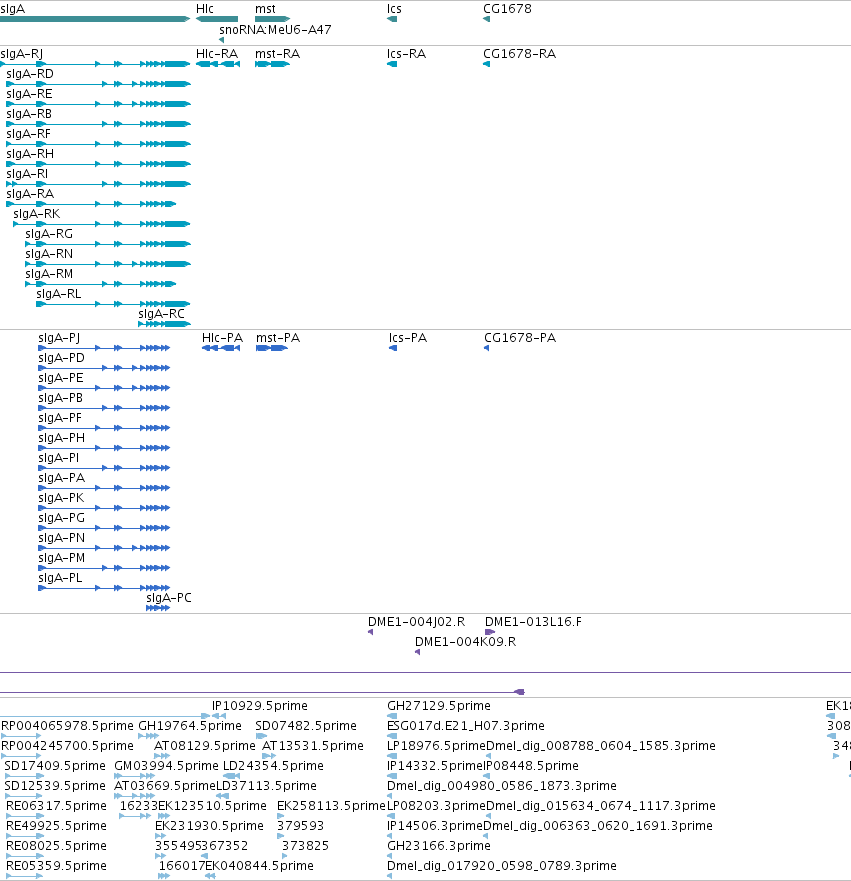Click the slgA-PG protein label

pyautogui.click(x=62, y=518)
